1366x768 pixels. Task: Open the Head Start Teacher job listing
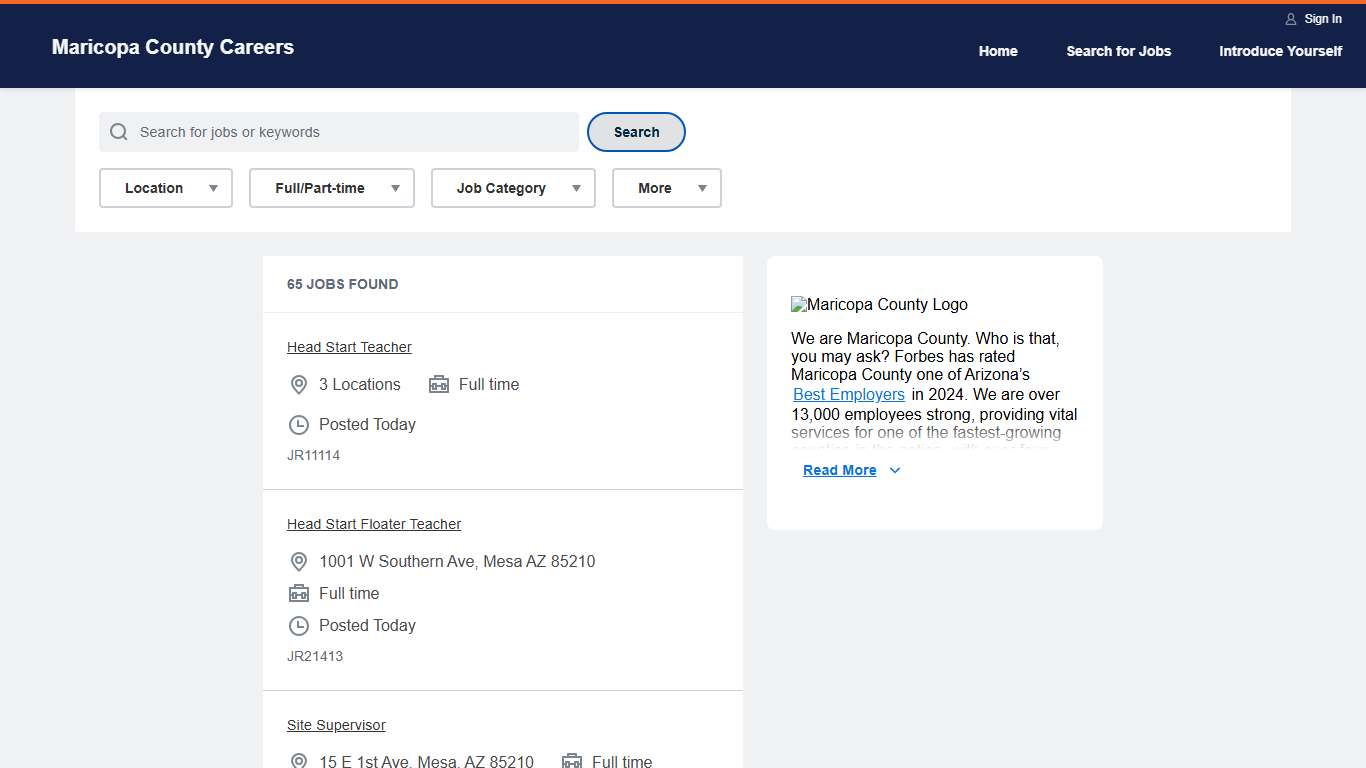tap(349, 347)
